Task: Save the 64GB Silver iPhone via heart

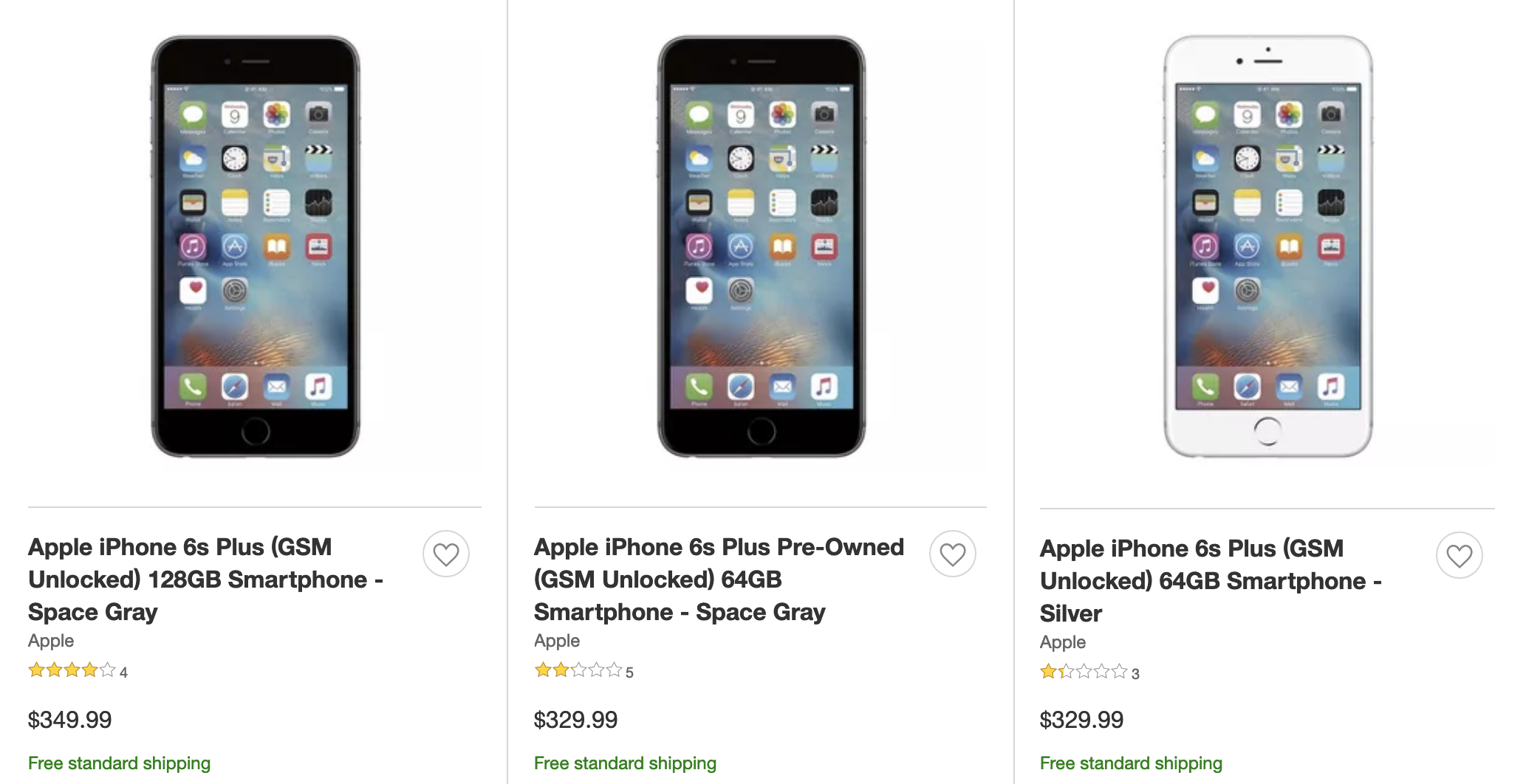Action: pos(1459,555)
